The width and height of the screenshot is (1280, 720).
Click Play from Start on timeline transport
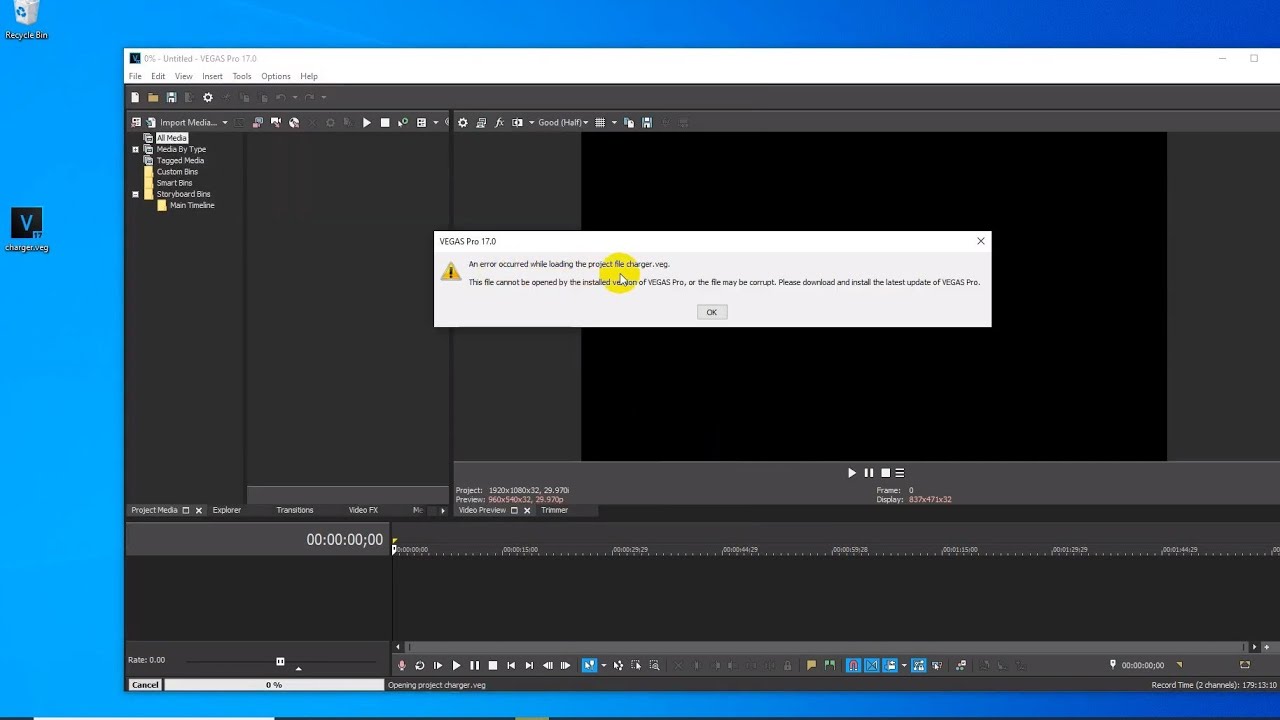click(x=438, y=665)
